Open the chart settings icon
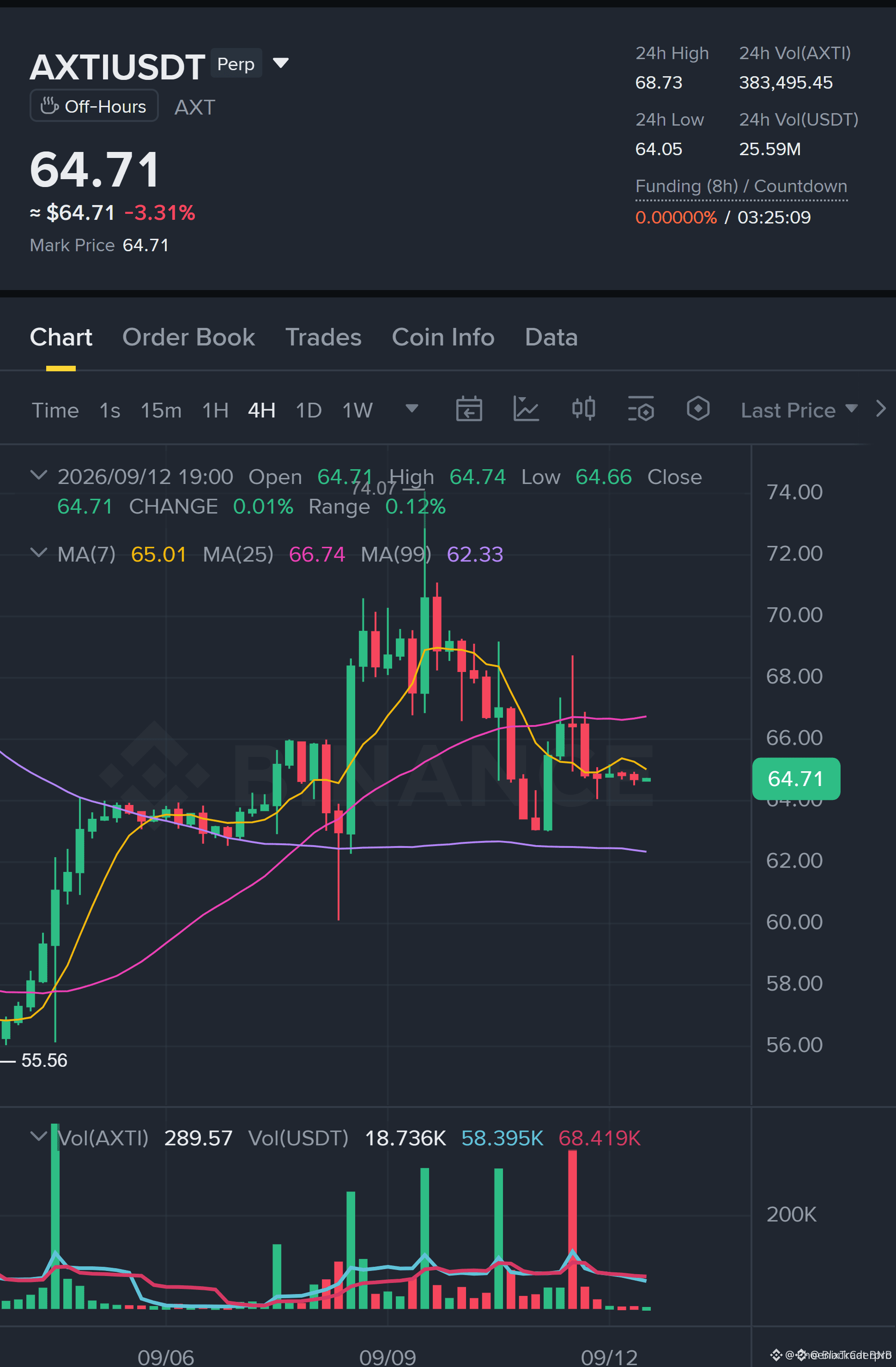The image size is (896, 1367). [641, 410]
